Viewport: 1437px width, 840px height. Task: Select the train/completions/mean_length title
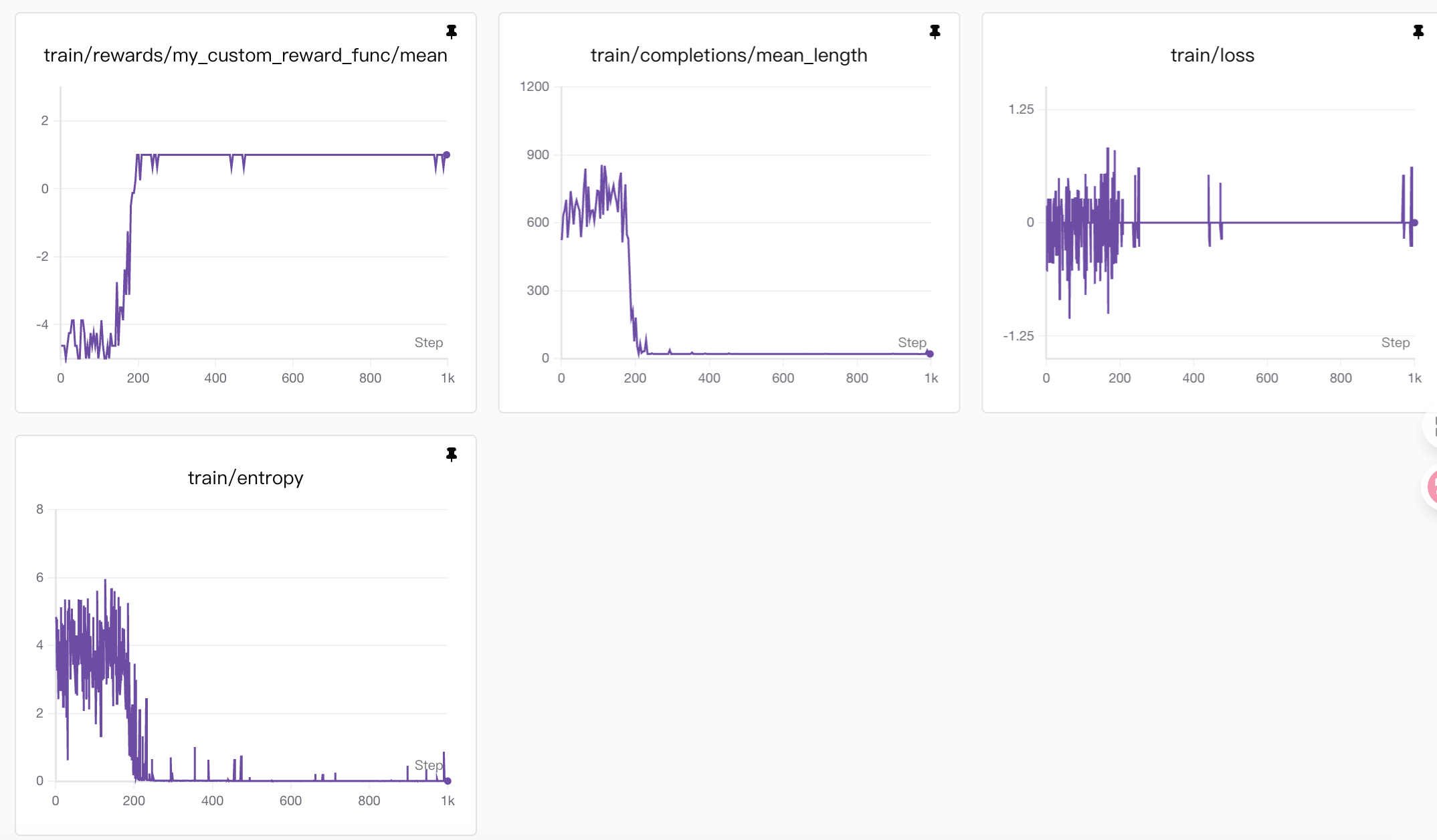click(729, 56)
